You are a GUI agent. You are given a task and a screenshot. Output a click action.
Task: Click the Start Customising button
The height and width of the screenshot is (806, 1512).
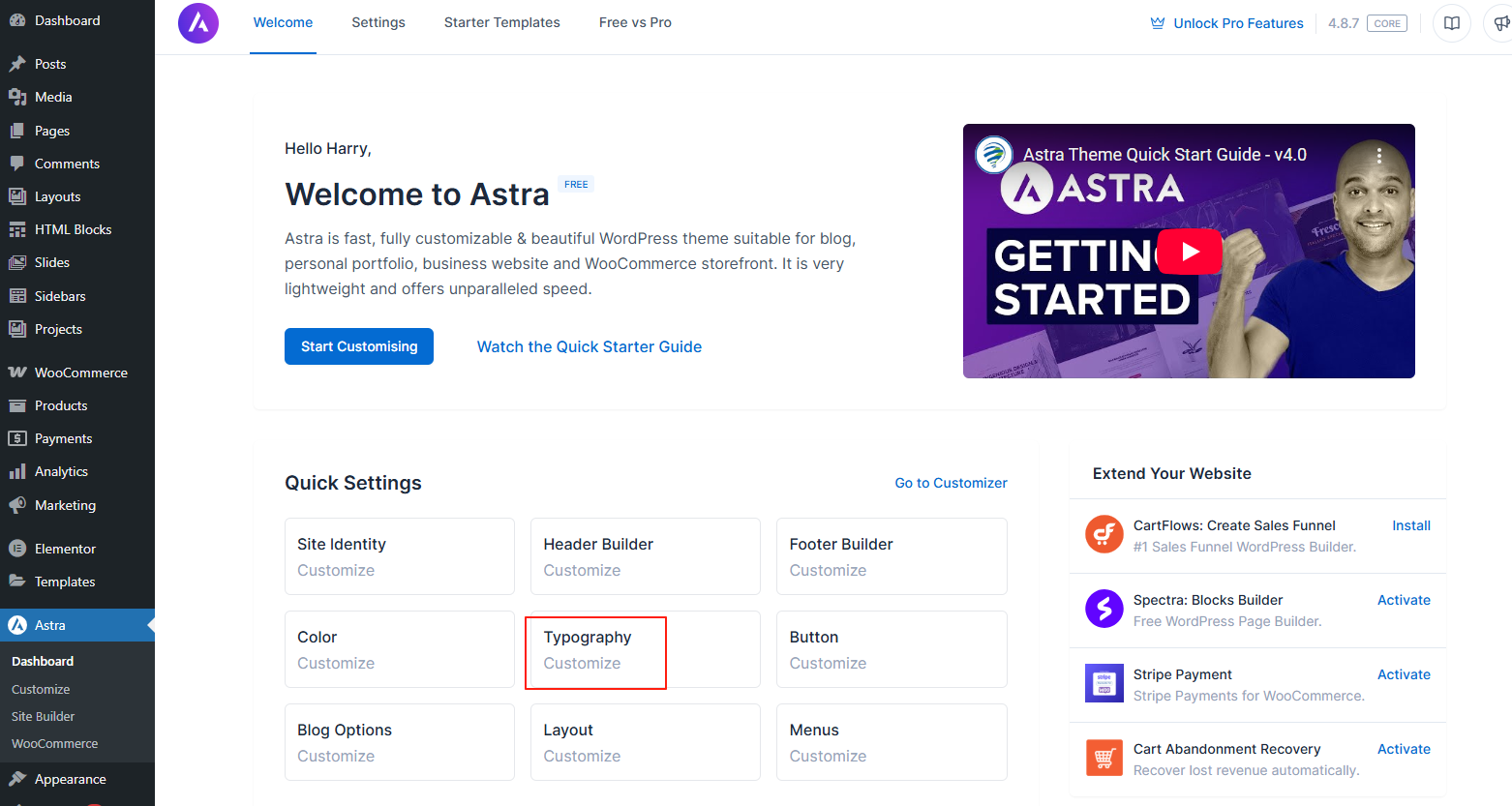(359, 346)
